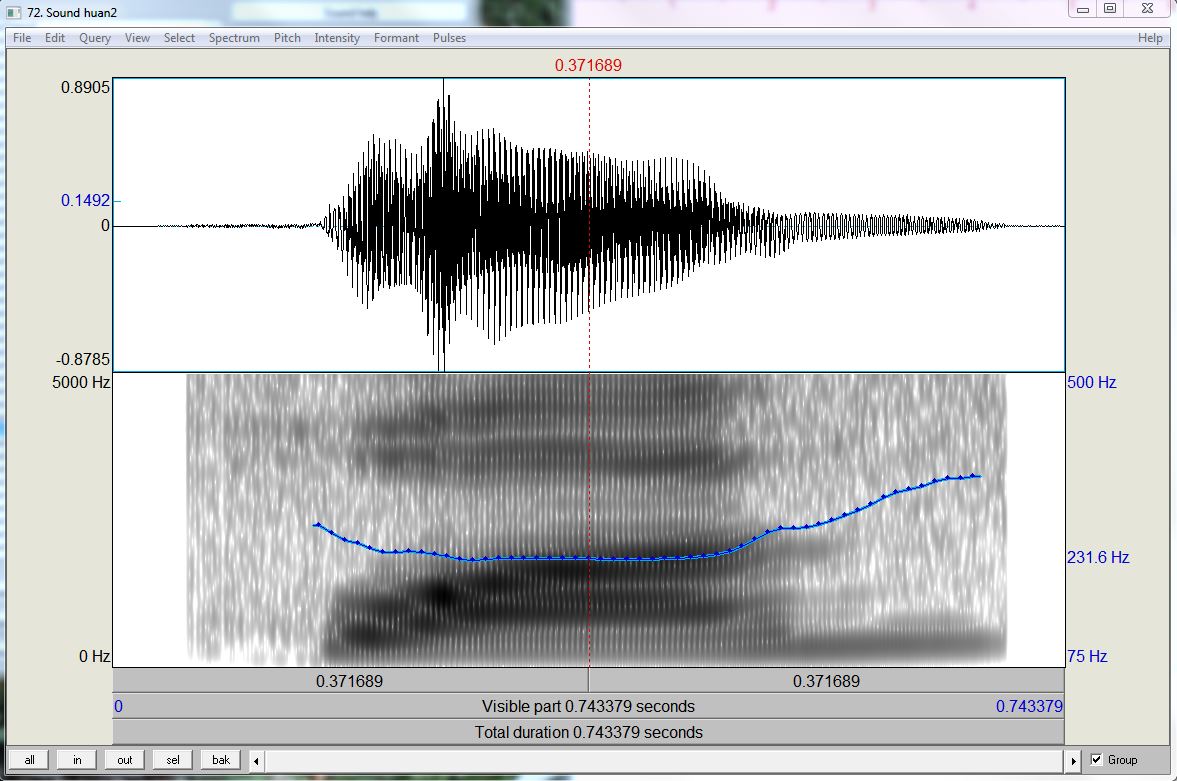Click the Praat window icon in title bar
Viewport: 1177px width, 781px height.
(x=14, y=12)
